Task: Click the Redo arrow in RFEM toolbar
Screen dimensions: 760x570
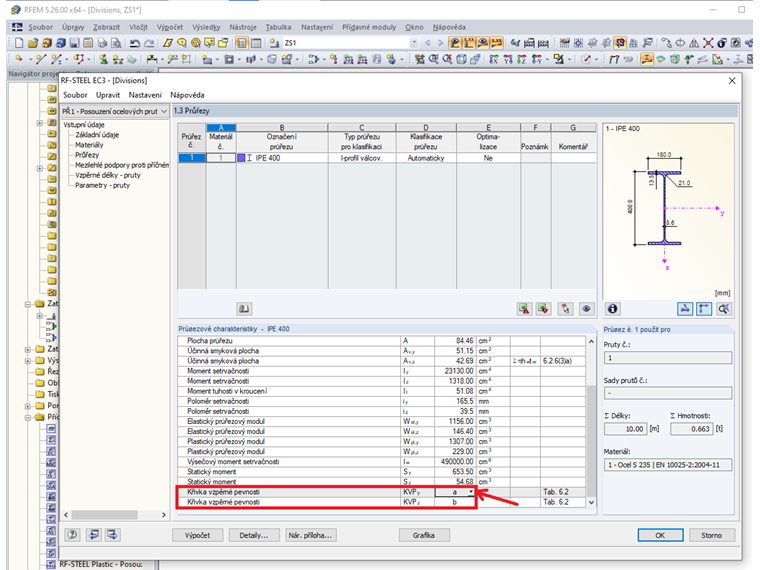Action: pyautogui.click(x=149, y=43)
